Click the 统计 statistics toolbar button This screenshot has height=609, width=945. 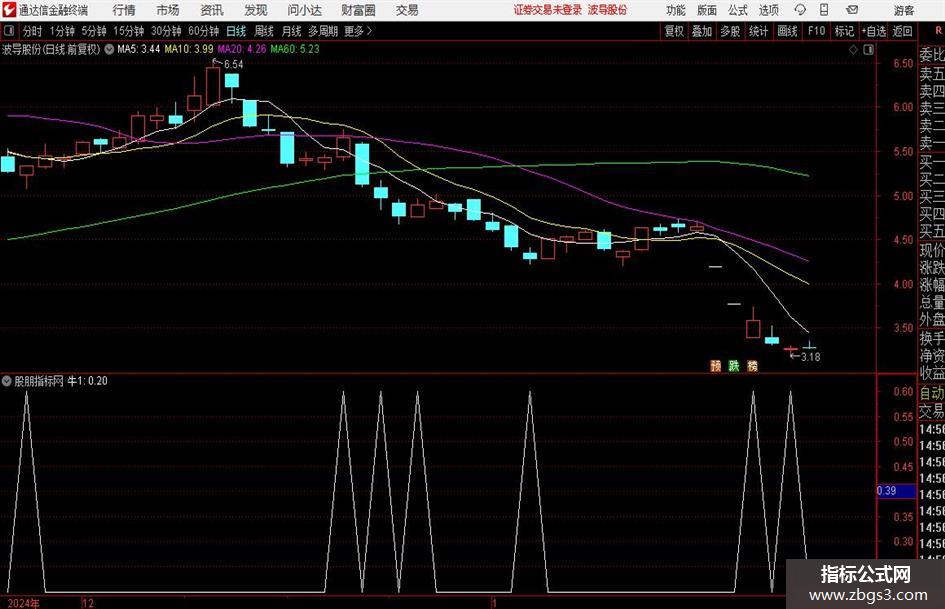coord(759,31)
